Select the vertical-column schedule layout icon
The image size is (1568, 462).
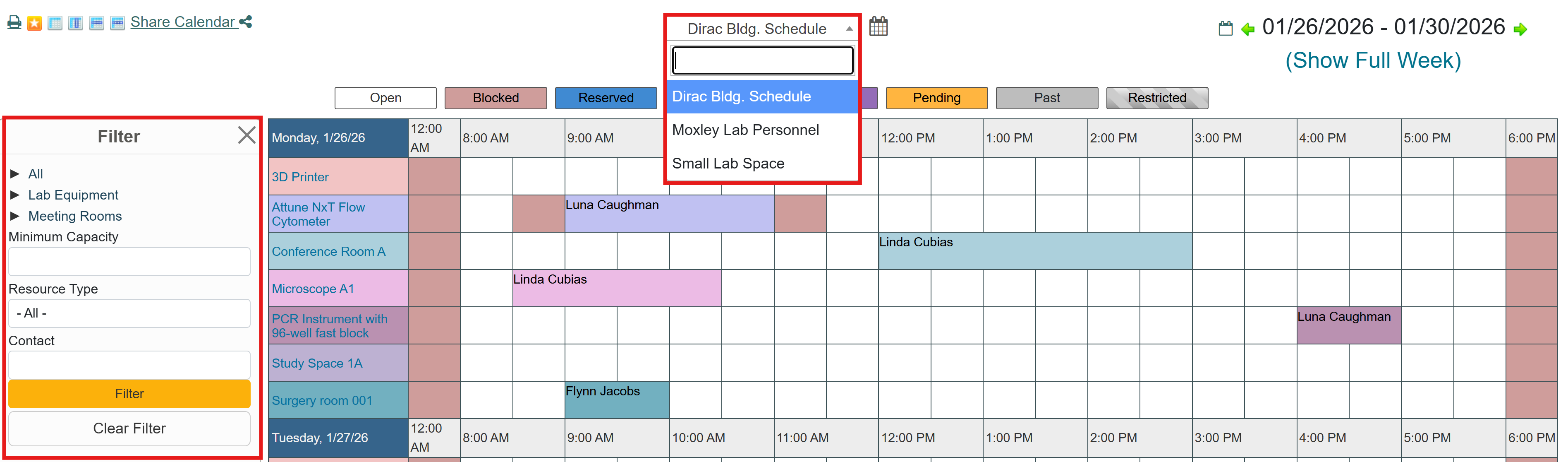(x=75, y=23)
